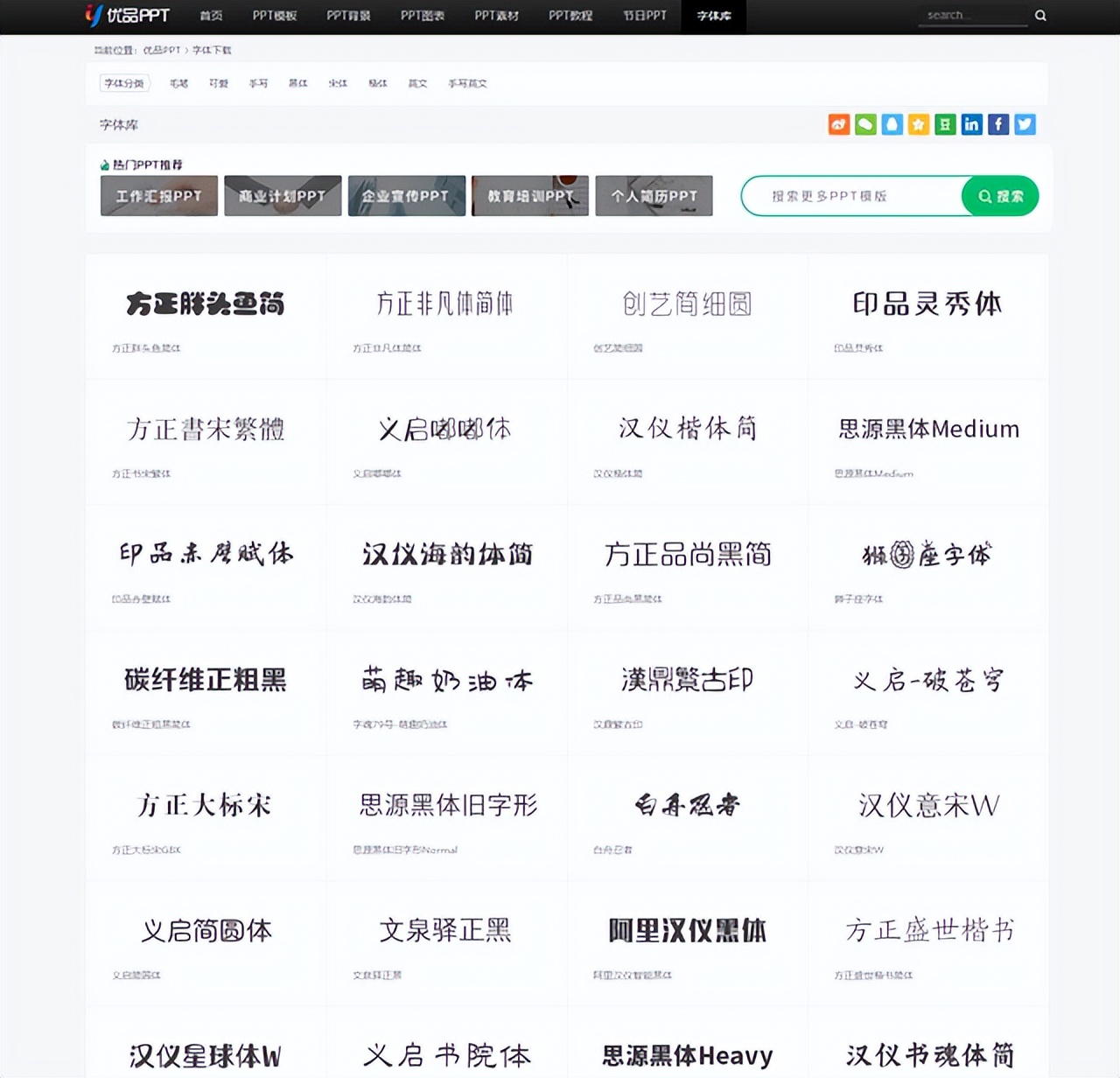The width and height of the screenshot is (1120, 1078).
Task: Open the 汉仪楷体简 font card
Action: [687, 442]
